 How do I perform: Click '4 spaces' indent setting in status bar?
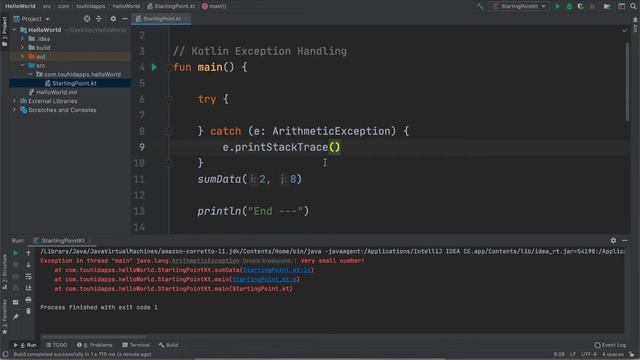pos(613,354)
